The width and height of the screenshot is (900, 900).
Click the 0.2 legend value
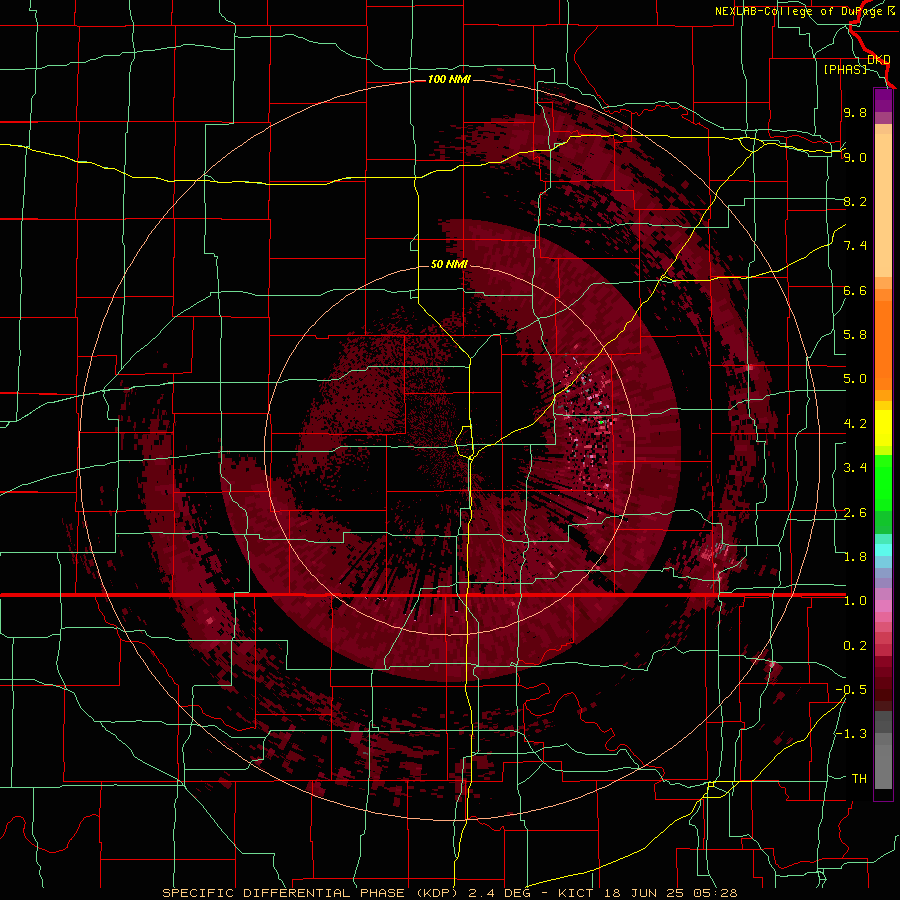coord(855,646)
